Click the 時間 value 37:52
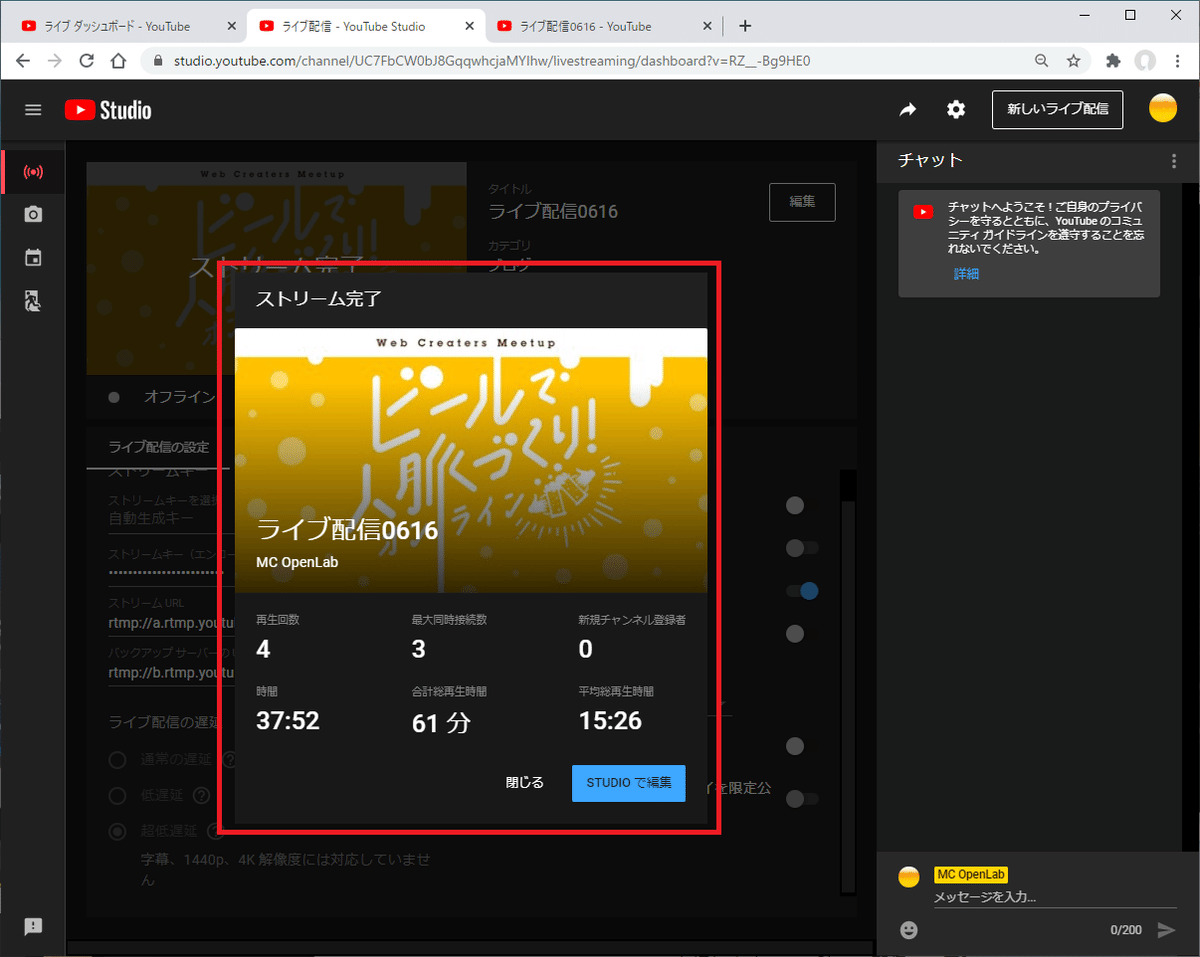Viewport: 1200px width, 957px height. pos(288,720)
